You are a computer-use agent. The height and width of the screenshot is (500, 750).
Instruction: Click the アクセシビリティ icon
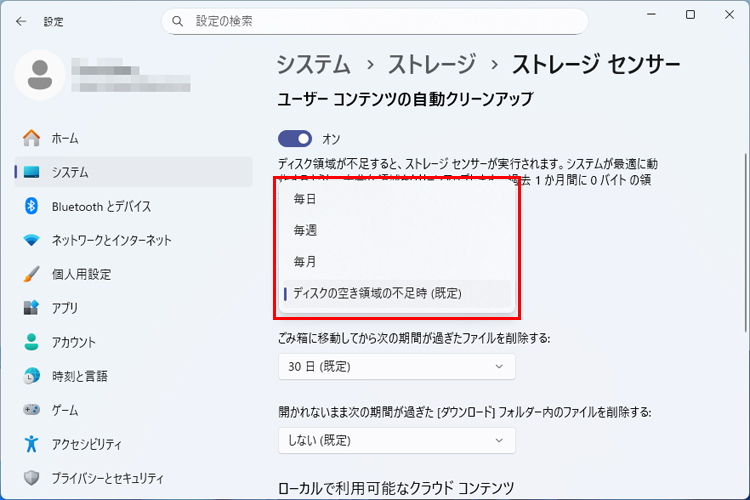pyautogui.click(x=31, y=444)
